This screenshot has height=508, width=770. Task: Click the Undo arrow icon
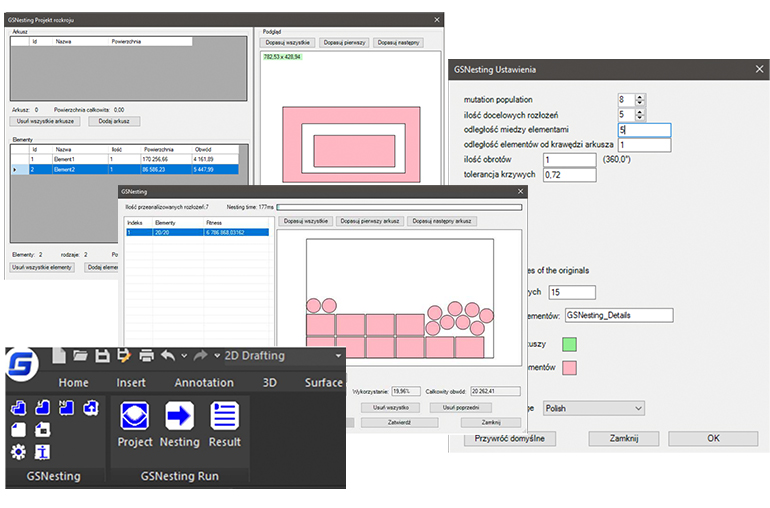coord(167,355)
